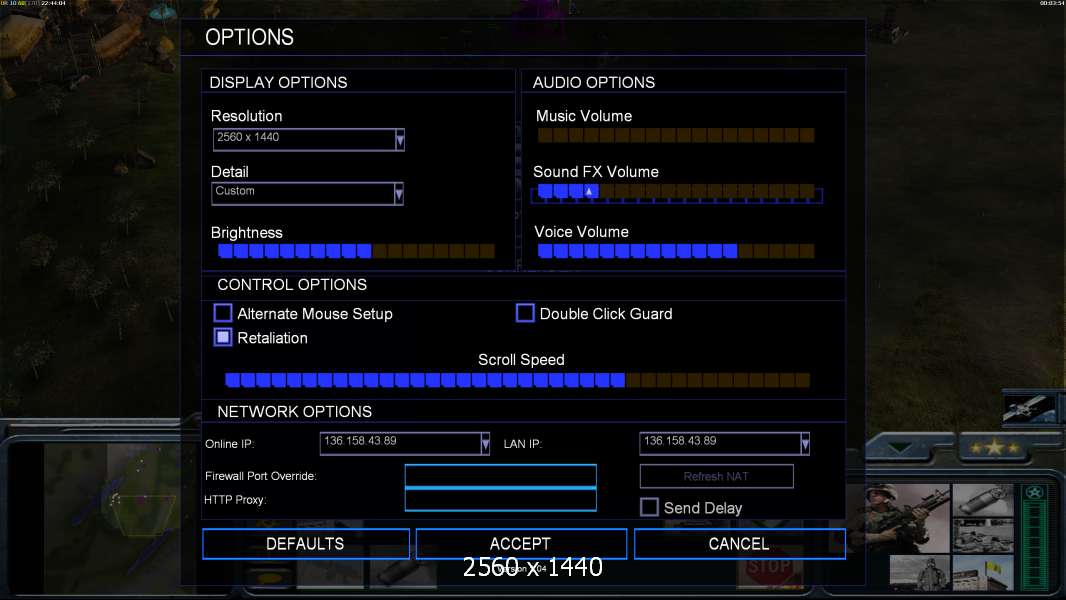Click the satellite picture icon
The image size is (1066, 600).
click(x=1029, y=408)
